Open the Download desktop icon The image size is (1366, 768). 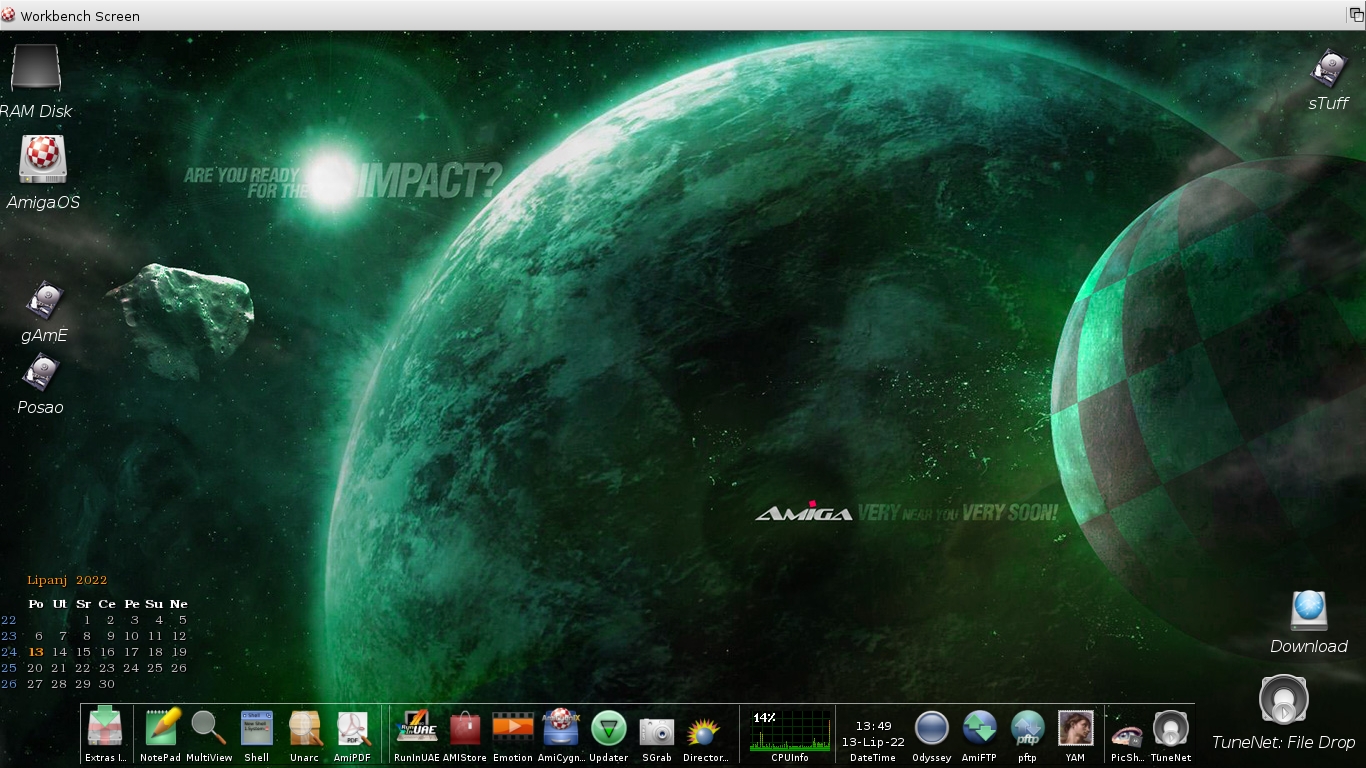1309,610
